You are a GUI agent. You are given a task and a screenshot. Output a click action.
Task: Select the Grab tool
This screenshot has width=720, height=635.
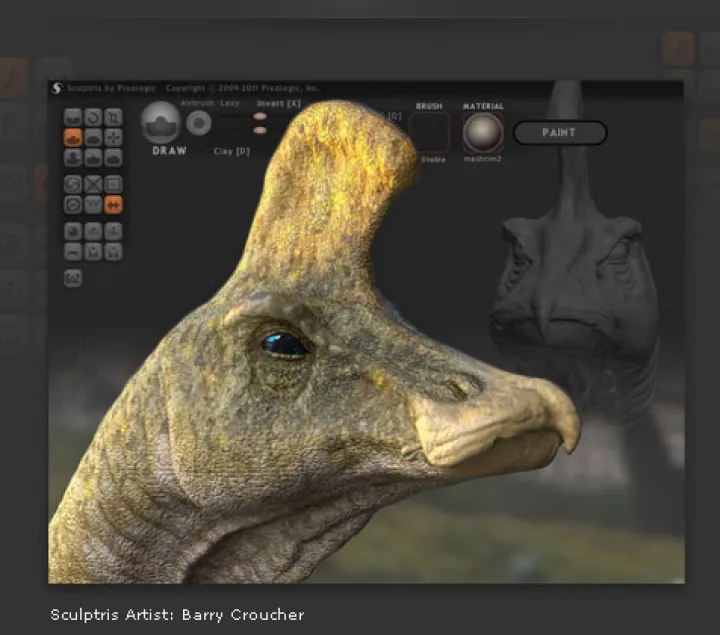tap(113, 137)
